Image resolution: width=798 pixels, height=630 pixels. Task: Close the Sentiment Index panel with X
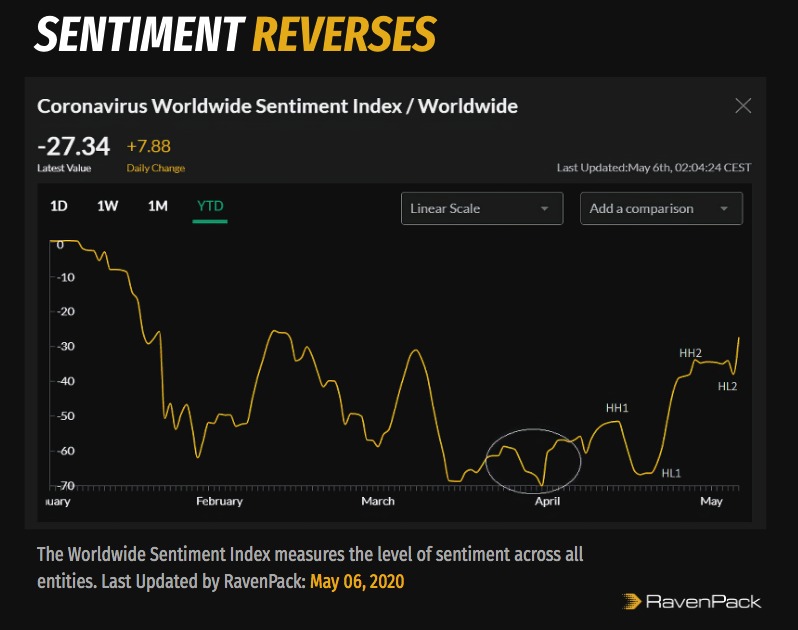coord(743,106)
